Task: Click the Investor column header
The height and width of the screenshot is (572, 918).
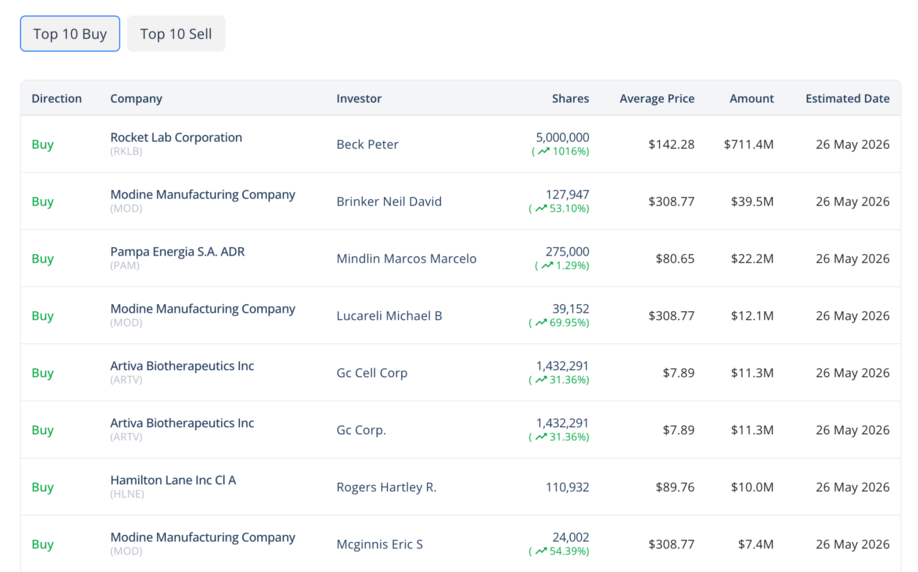Action: point(359,98)
